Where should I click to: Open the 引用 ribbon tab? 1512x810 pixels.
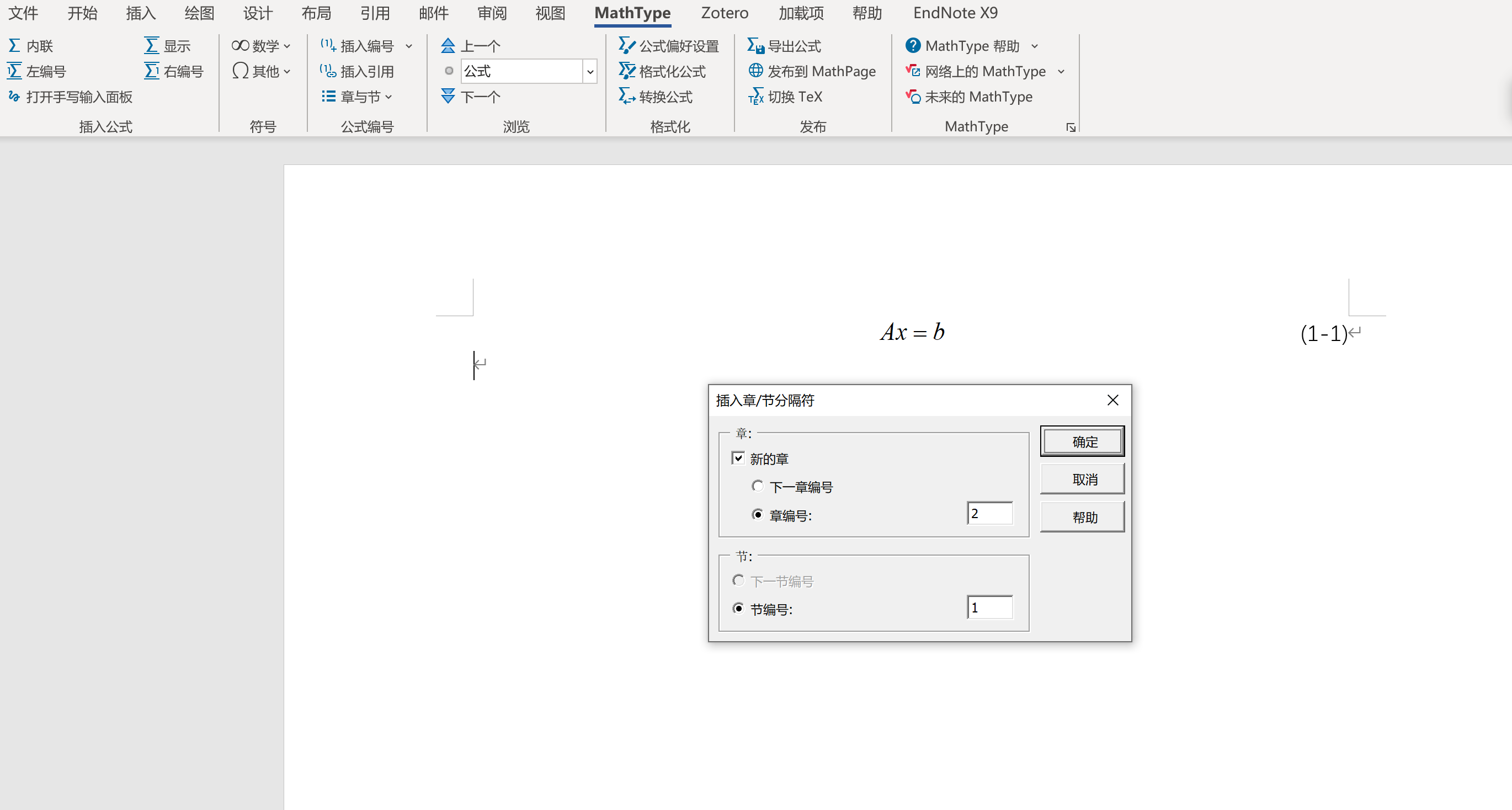pyautogui.click(x=375, y=13)
